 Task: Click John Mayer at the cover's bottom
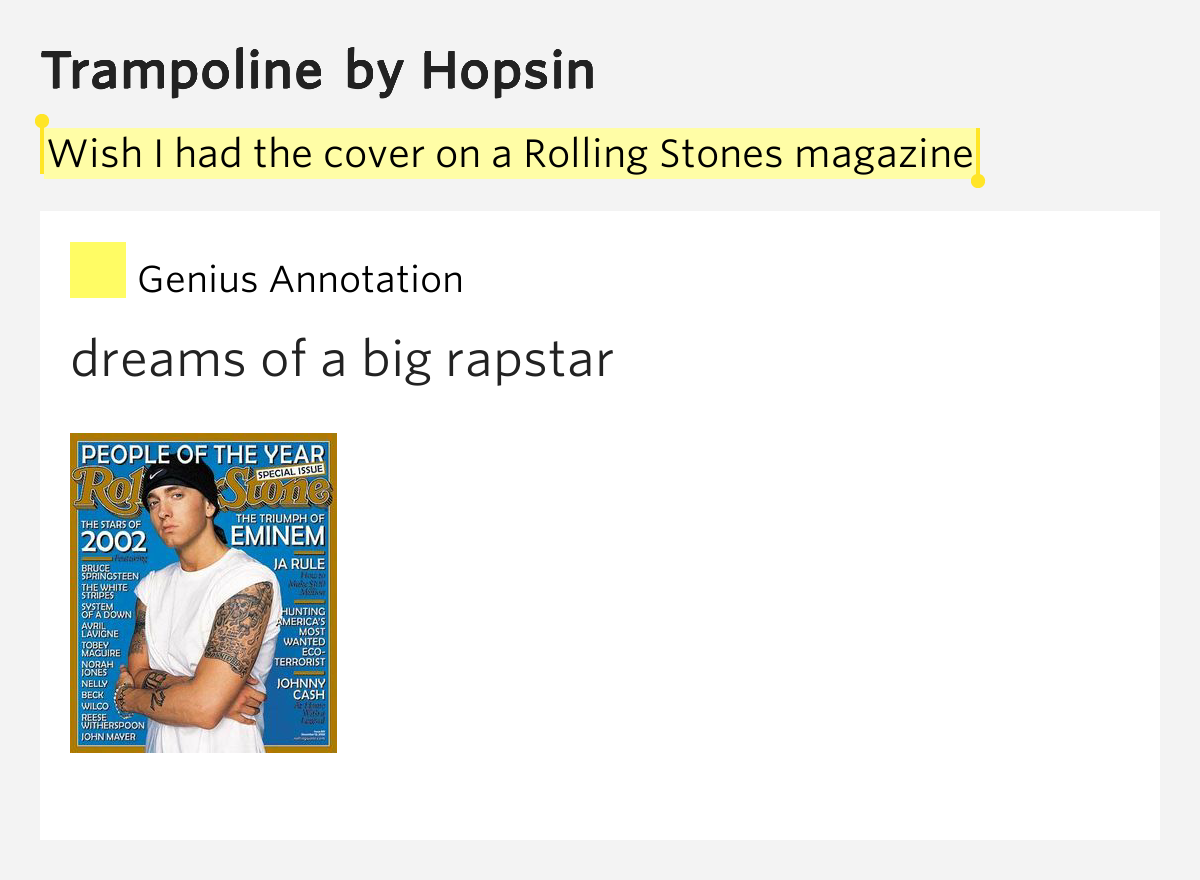click(108, 737)
